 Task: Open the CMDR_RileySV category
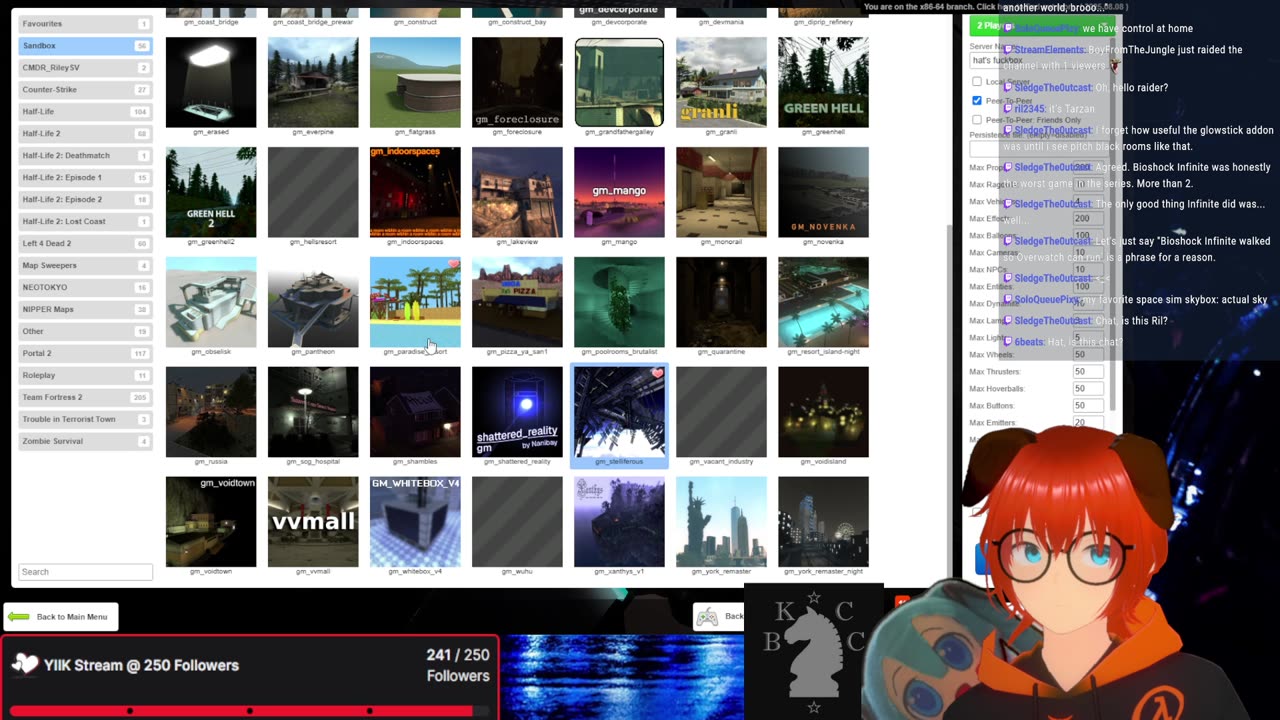tap(85, 67)
